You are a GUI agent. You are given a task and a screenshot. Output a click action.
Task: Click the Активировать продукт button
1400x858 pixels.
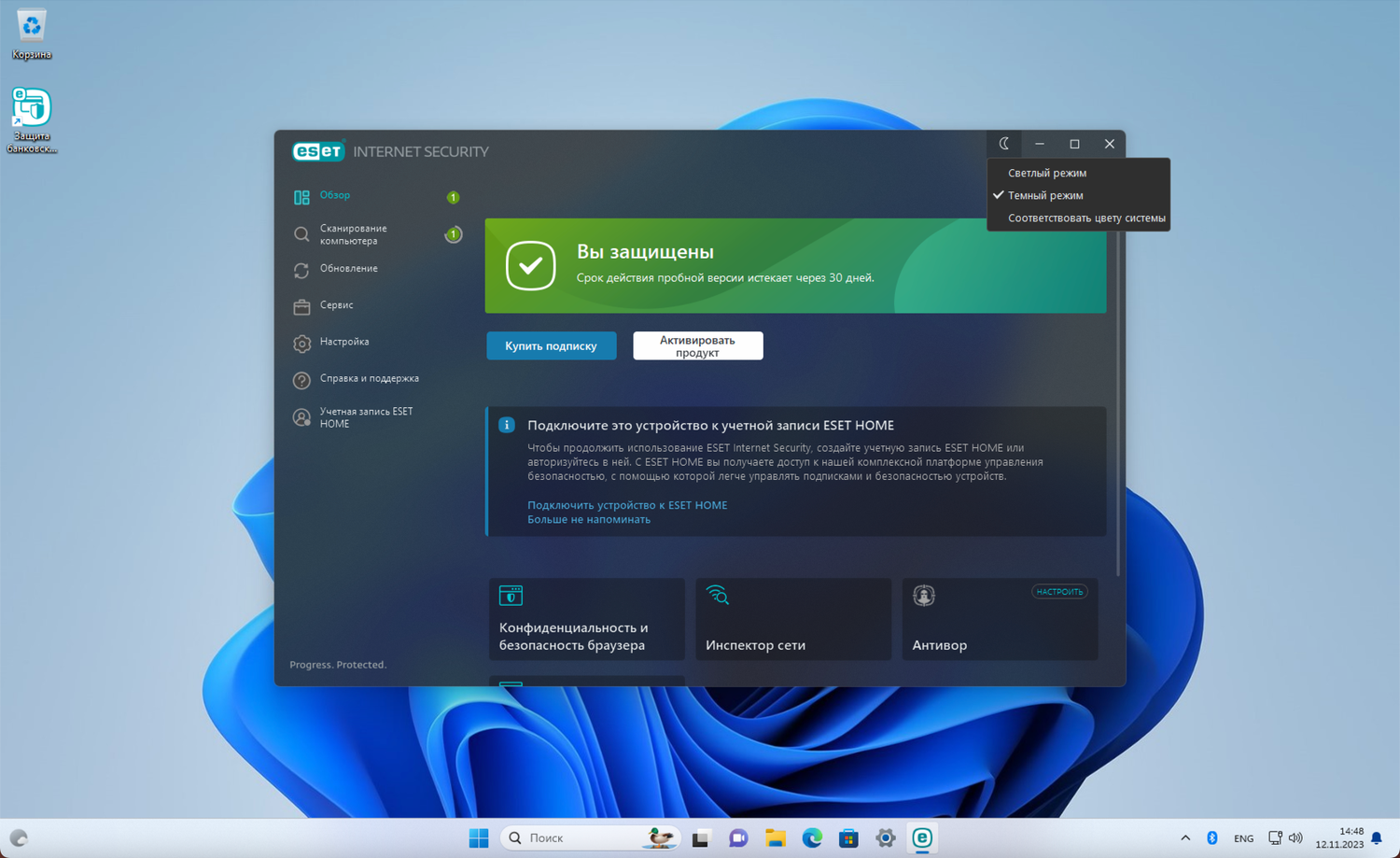tap(698, 345)
